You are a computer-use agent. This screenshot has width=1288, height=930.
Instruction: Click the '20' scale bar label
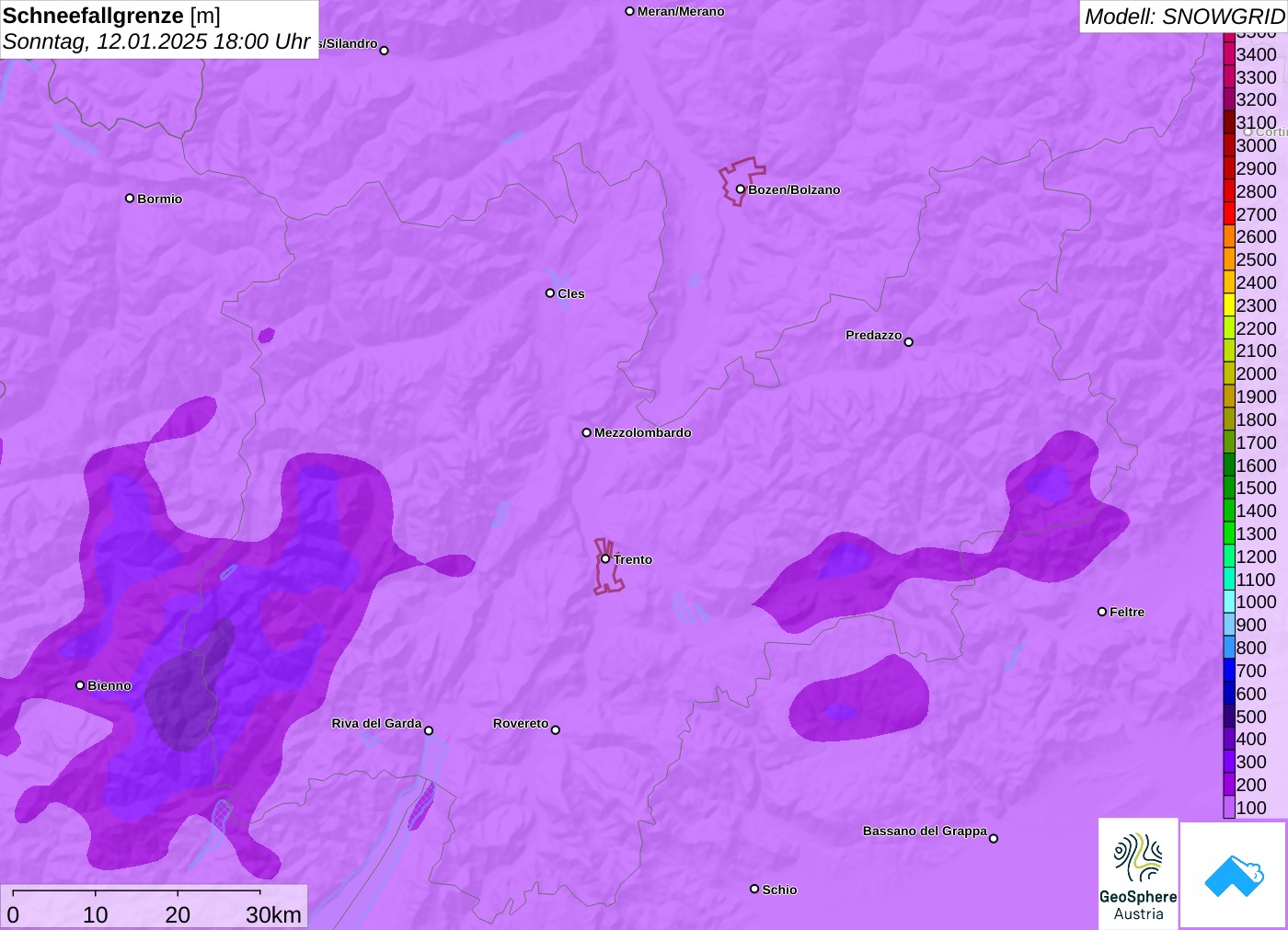point(178,914)
